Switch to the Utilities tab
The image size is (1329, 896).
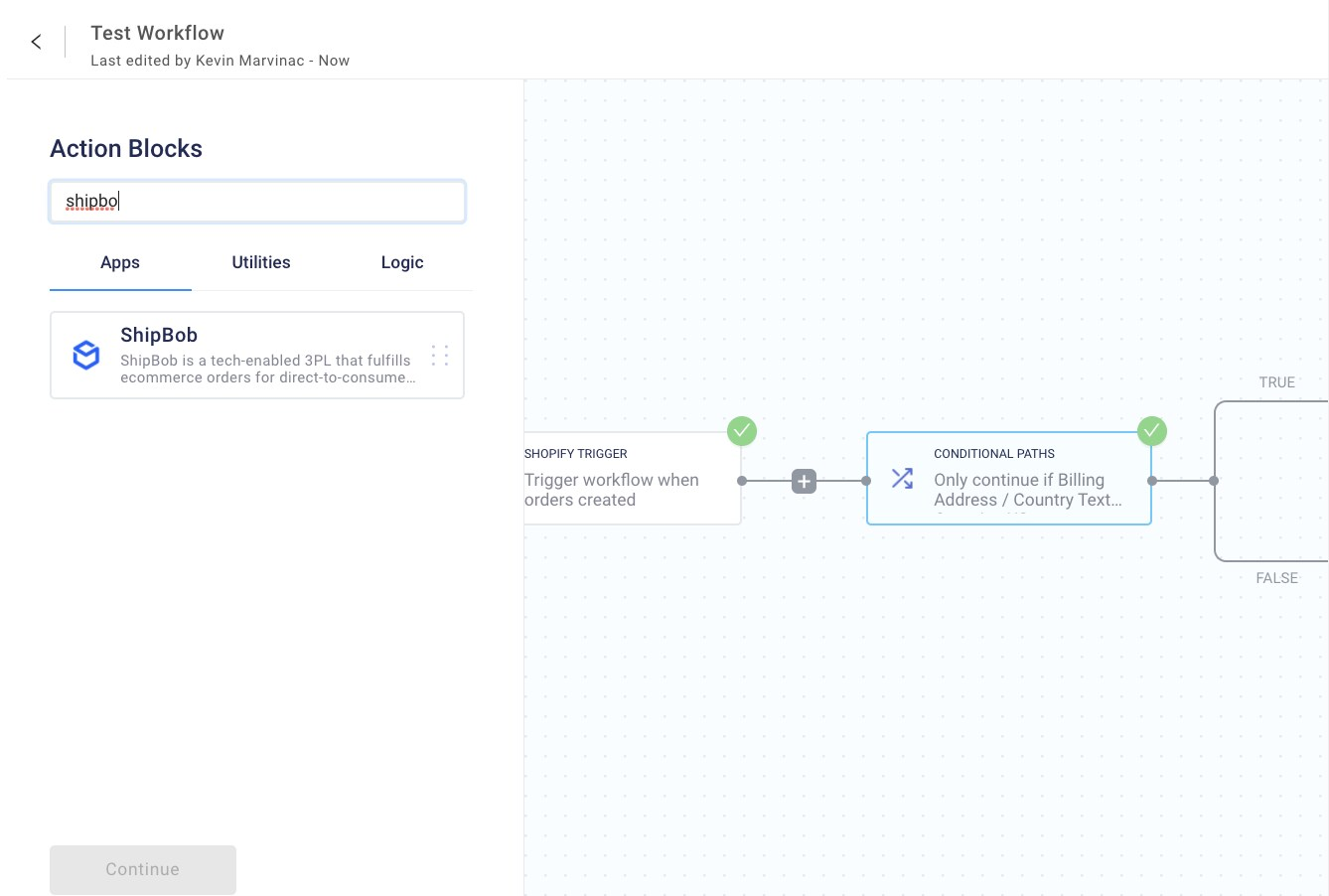(260, 262)
